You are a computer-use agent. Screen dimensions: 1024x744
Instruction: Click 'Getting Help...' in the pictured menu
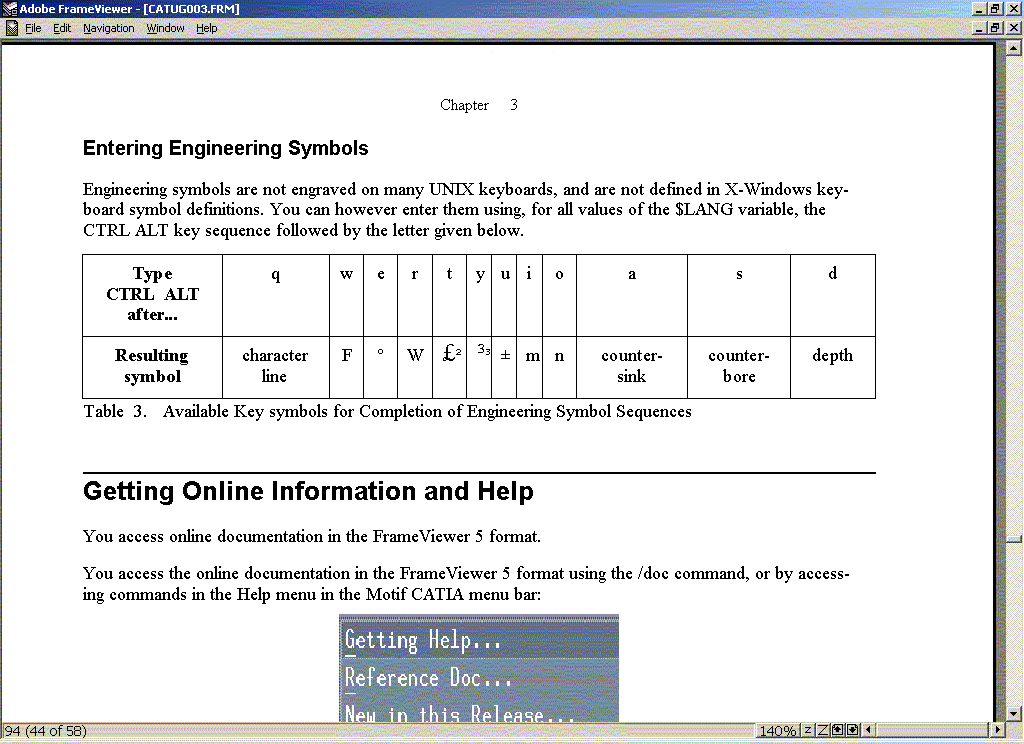point(423,640)
